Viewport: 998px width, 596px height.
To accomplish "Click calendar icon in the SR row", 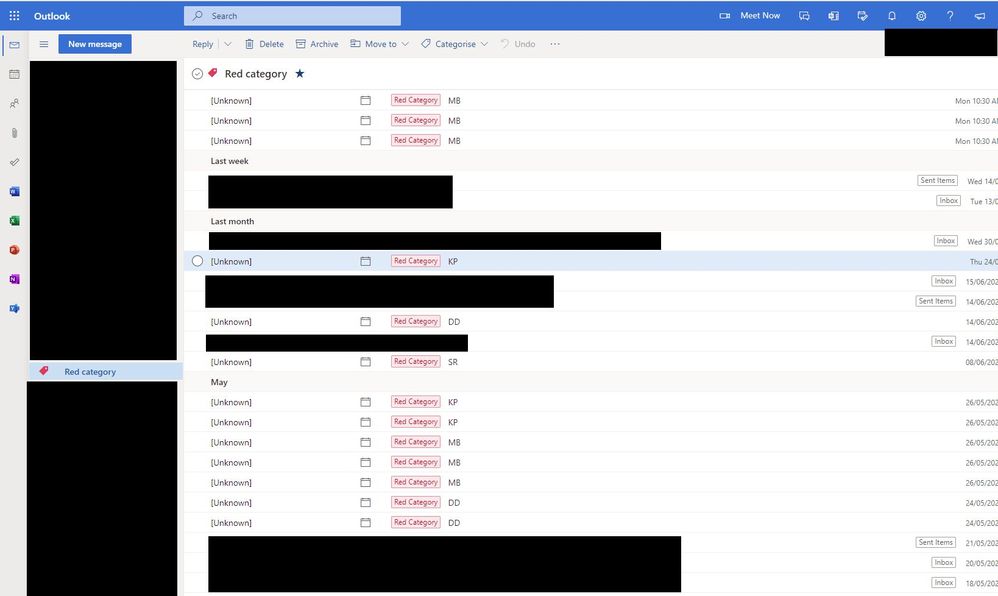I will point(365,362).
